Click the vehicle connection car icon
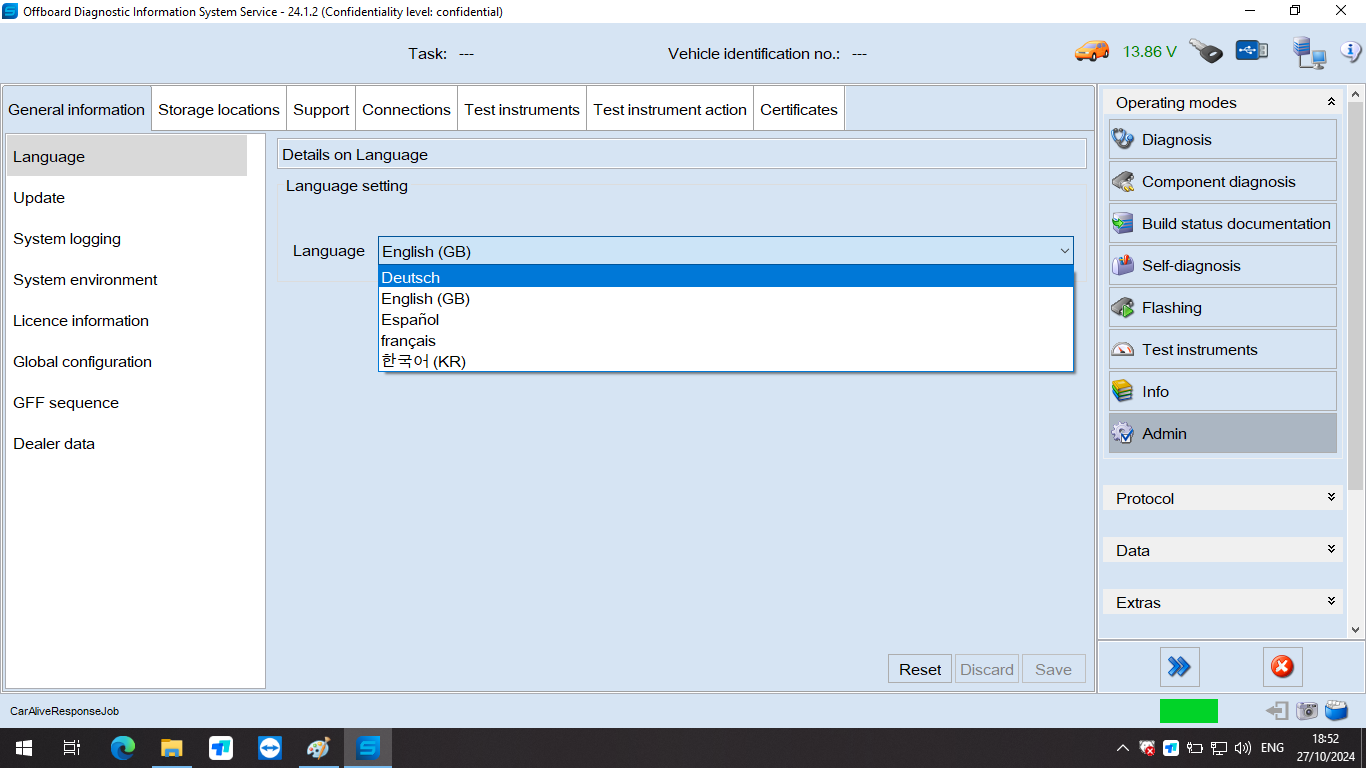The image size is (1366, 768). click(x=1091, y=51)
